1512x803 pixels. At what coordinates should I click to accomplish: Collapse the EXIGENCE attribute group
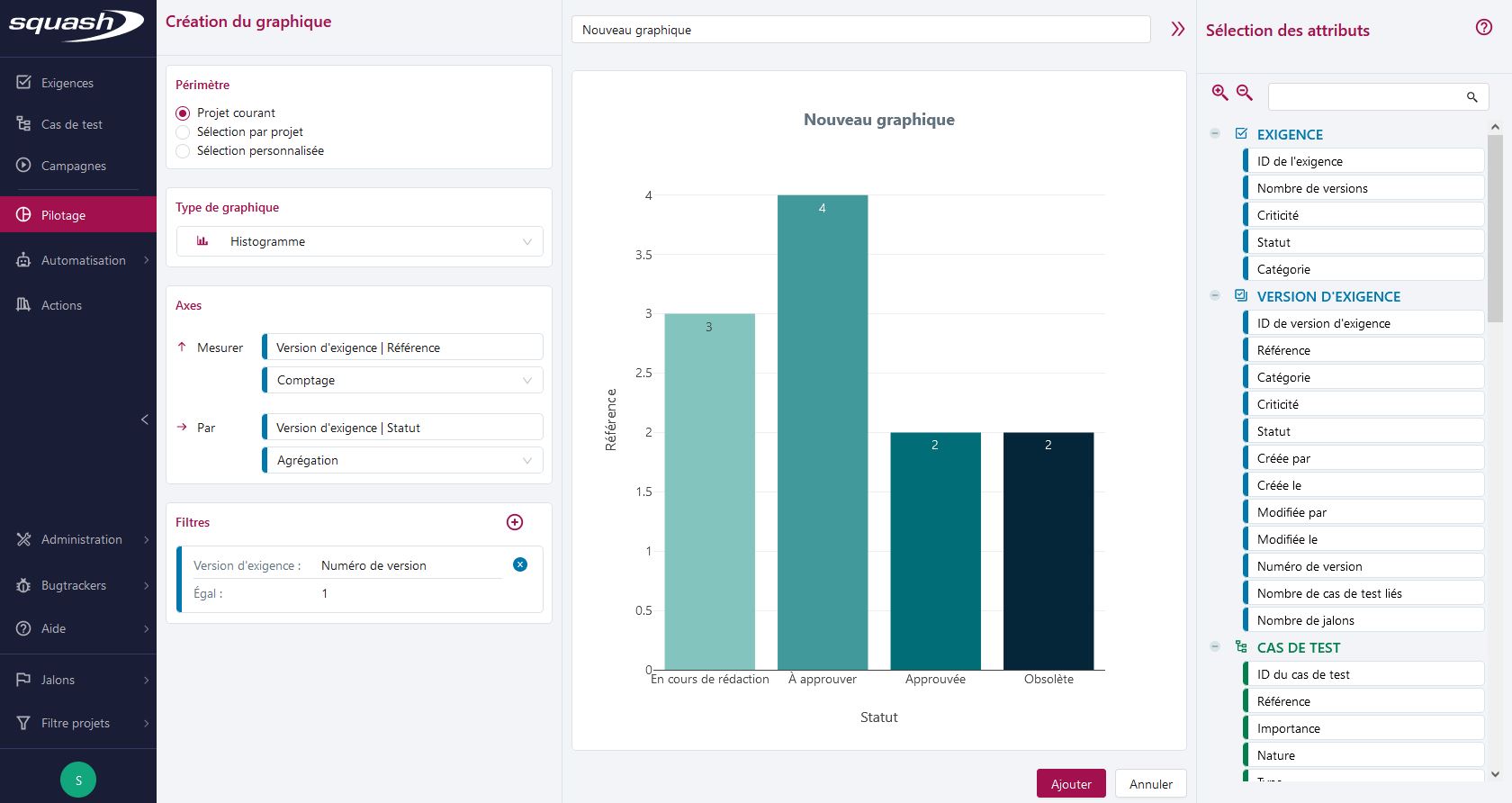tap(1215, 133)
